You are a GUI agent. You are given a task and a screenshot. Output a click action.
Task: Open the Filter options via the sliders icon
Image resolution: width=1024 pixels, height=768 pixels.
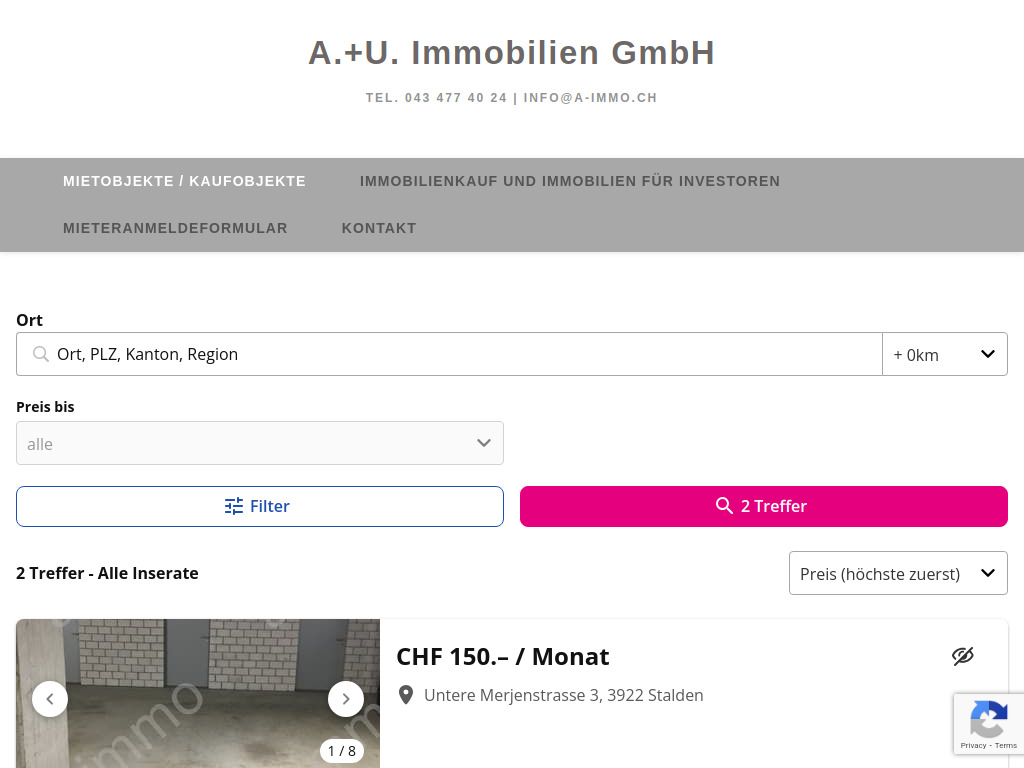234,506
